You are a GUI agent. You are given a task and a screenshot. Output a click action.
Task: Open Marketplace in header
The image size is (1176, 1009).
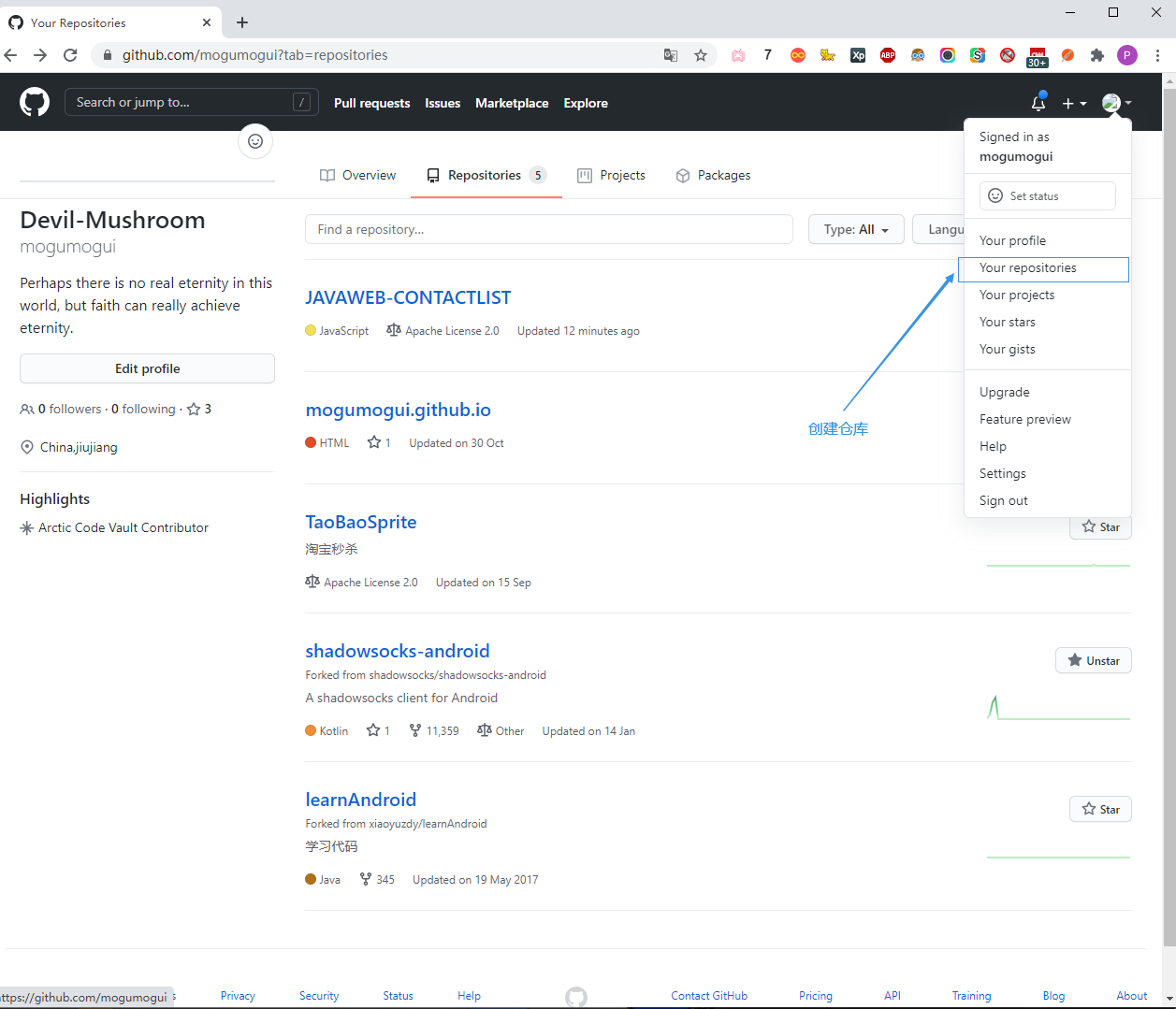click(x=512, y=103)
